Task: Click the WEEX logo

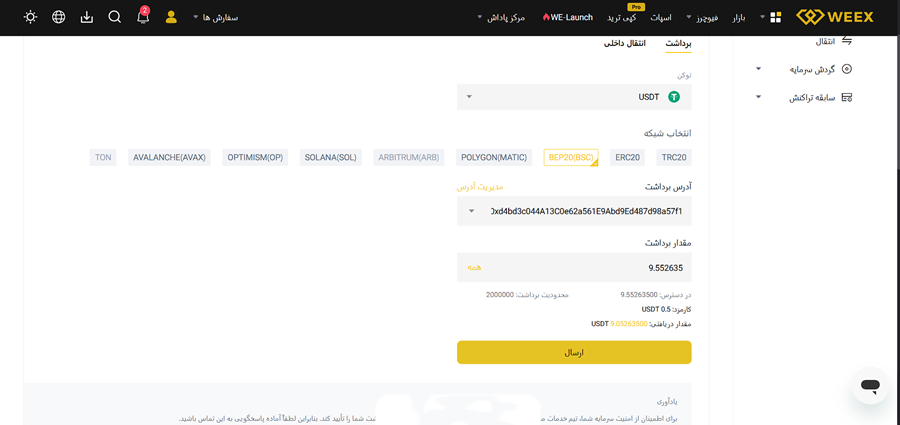Action: (x=835, y=17)
